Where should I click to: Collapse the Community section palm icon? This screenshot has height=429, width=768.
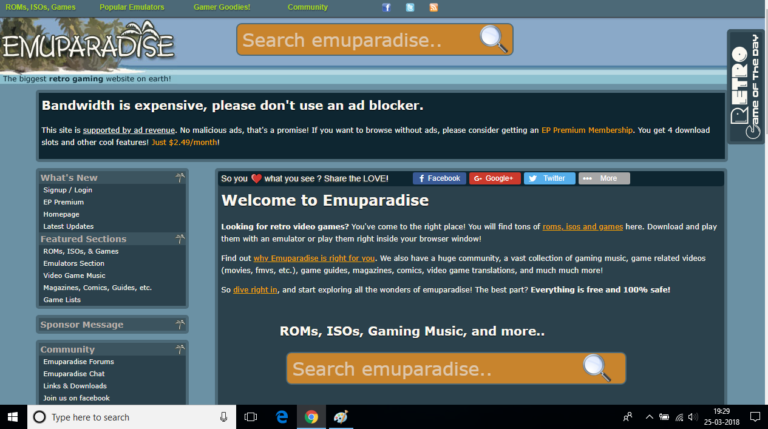tap(180, 349)
